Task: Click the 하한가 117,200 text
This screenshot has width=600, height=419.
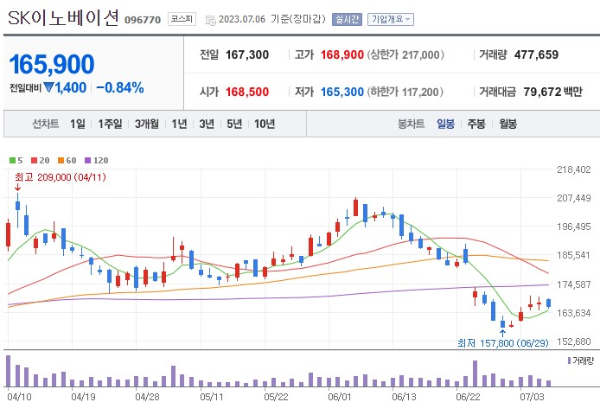Action: pos(406,92)
